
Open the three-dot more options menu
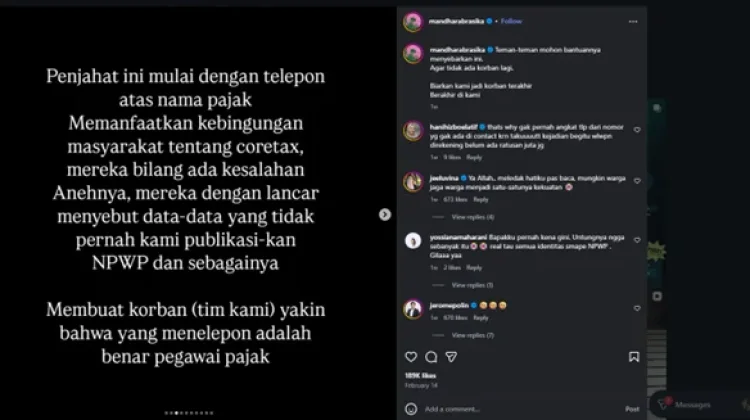633,22
